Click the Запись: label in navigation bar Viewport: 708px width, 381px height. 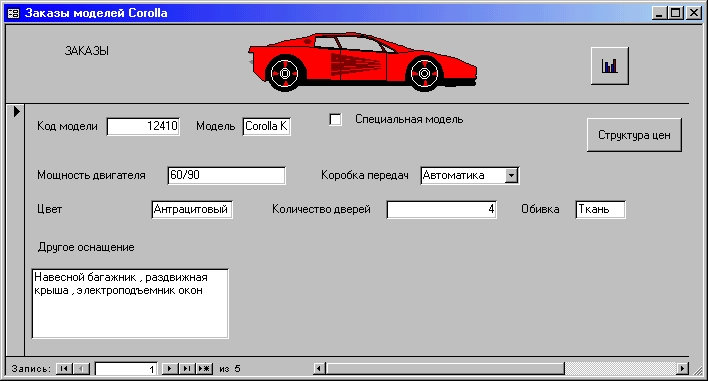(x=31, y=369)
